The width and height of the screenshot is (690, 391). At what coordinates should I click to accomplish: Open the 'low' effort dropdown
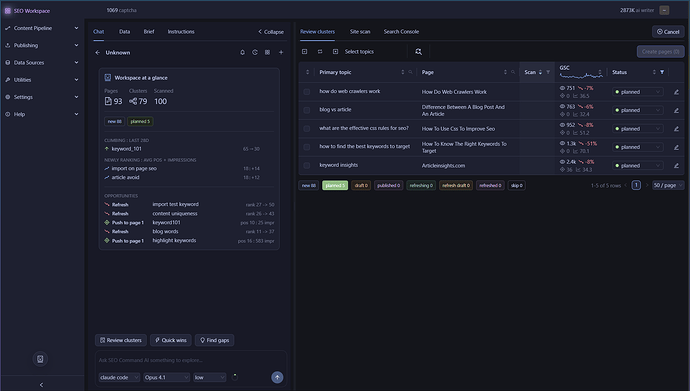pos(209,377)
